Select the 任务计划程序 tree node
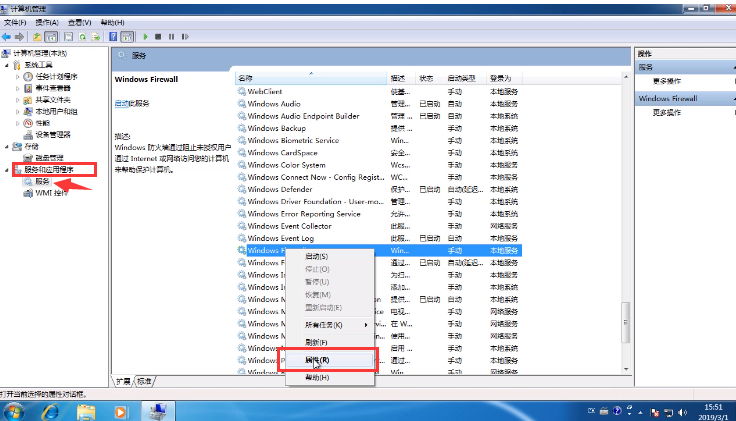The width and height of the screenshot is (736, 421). [56, 77]
